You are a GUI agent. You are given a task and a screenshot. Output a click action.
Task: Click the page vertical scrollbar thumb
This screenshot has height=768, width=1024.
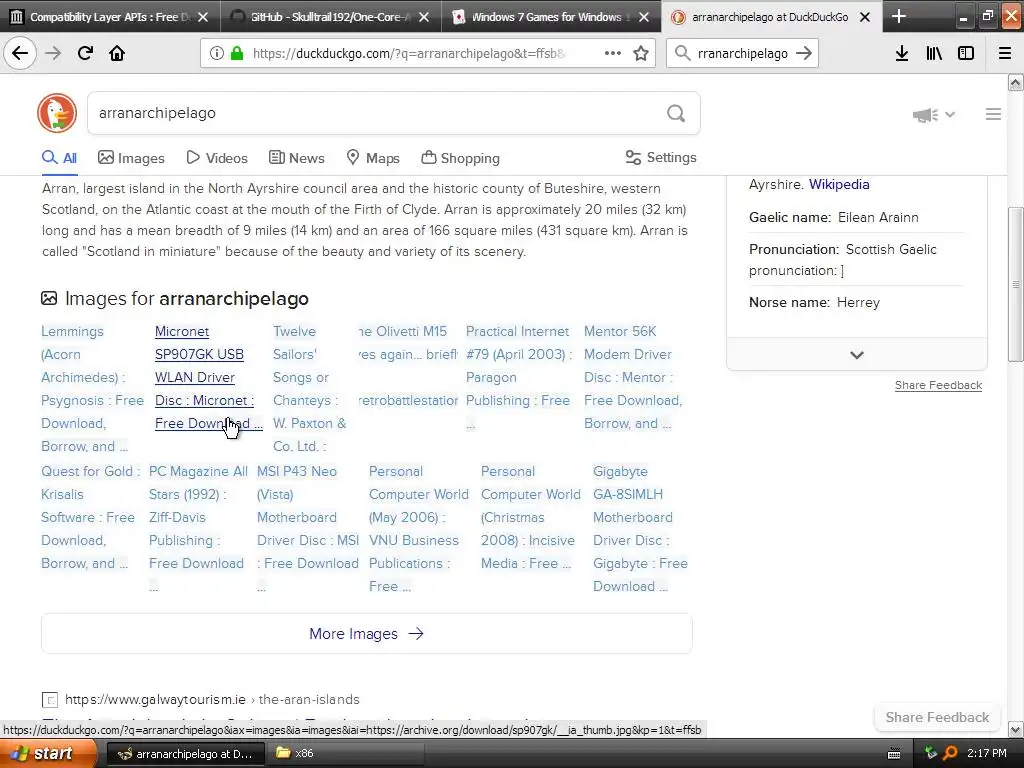point(1015,284)
